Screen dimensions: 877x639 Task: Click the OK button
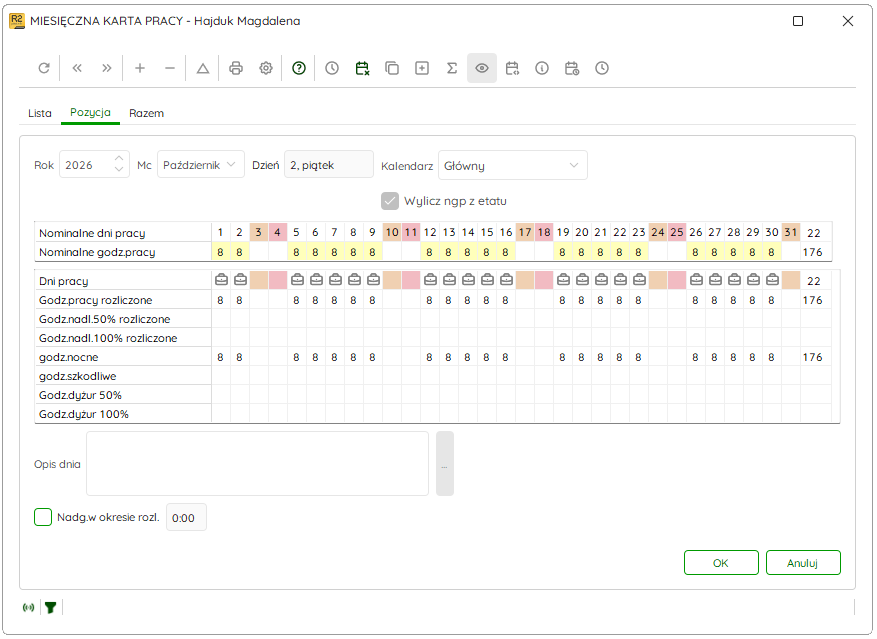pyautogui.click(x=721, y=563)
